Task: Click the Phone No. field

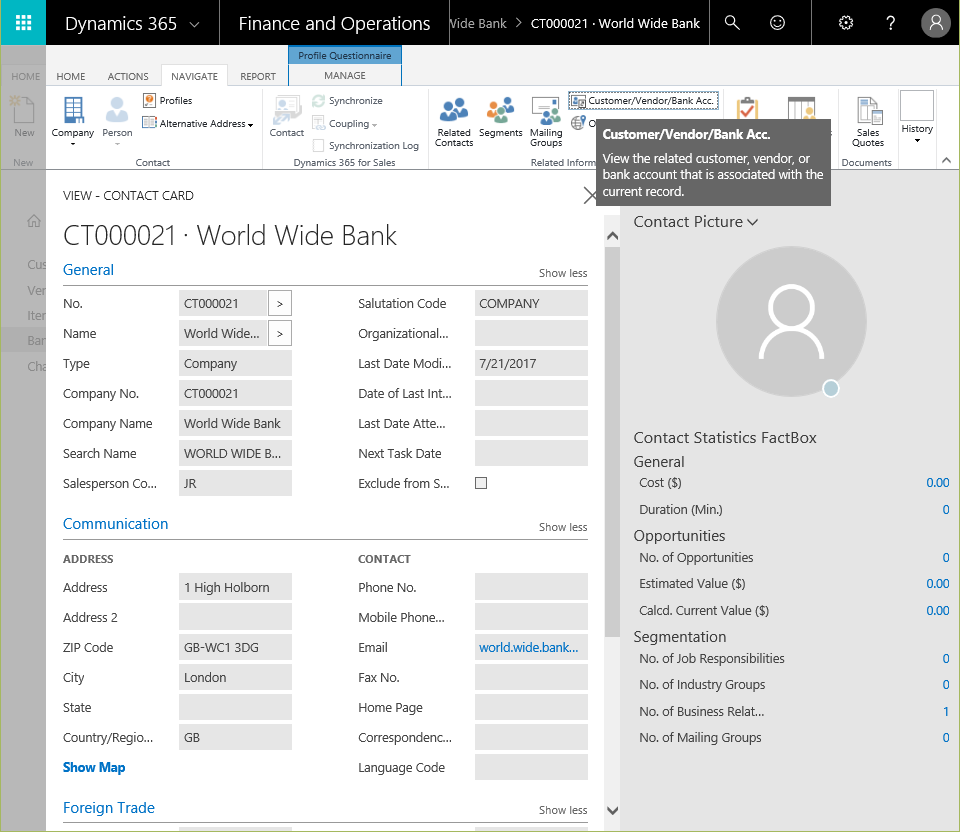Action: (531, 588)
